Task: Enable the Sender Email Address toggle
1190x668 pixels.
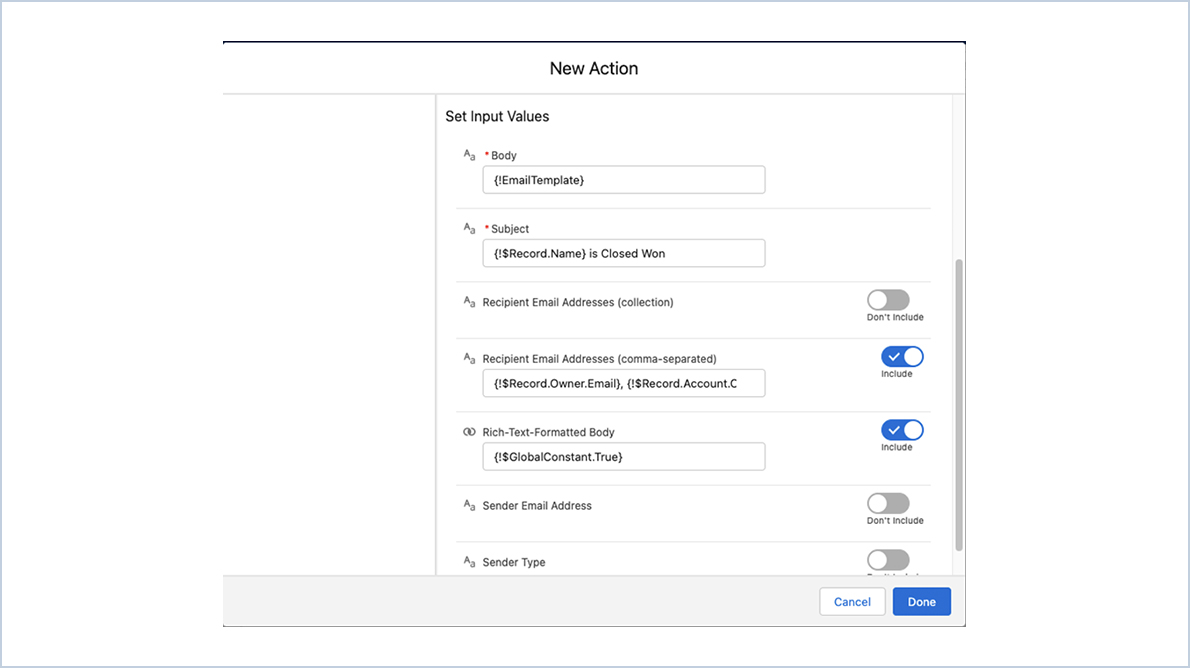Action: tap(888, 504)
